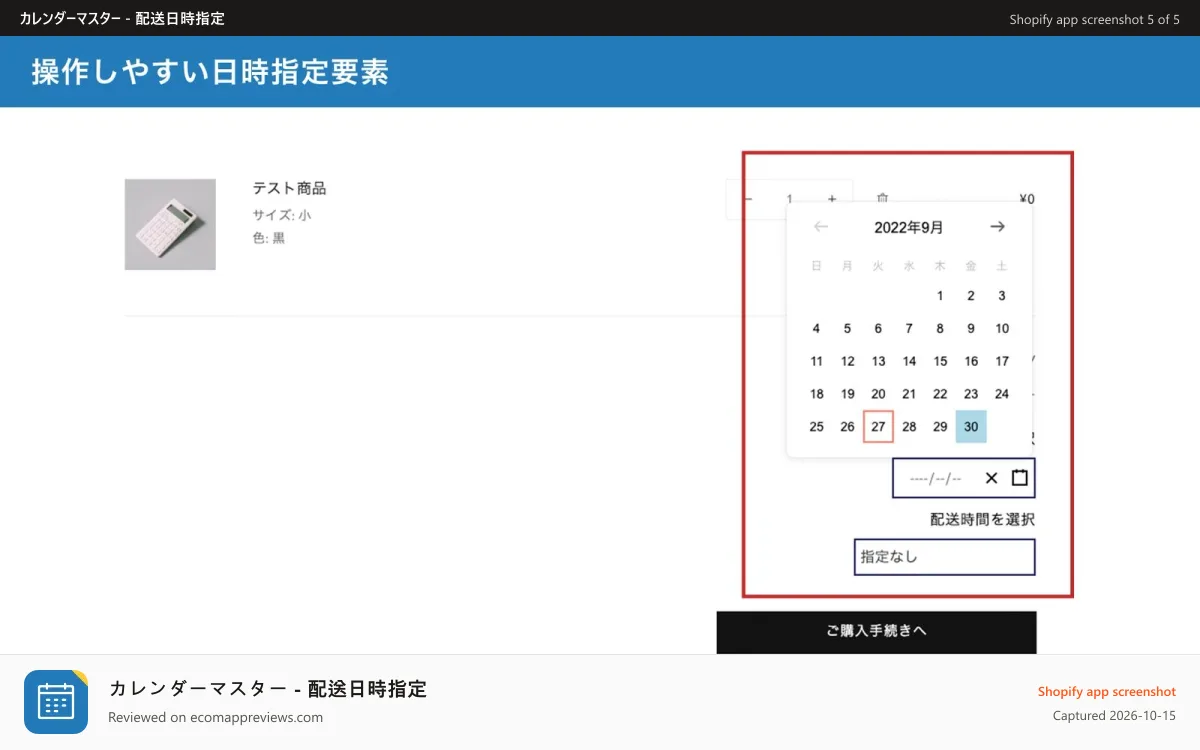This screenshot has width=1200, height=750.
Task: Select date 14 in calendar
Action: coord(909,362)
